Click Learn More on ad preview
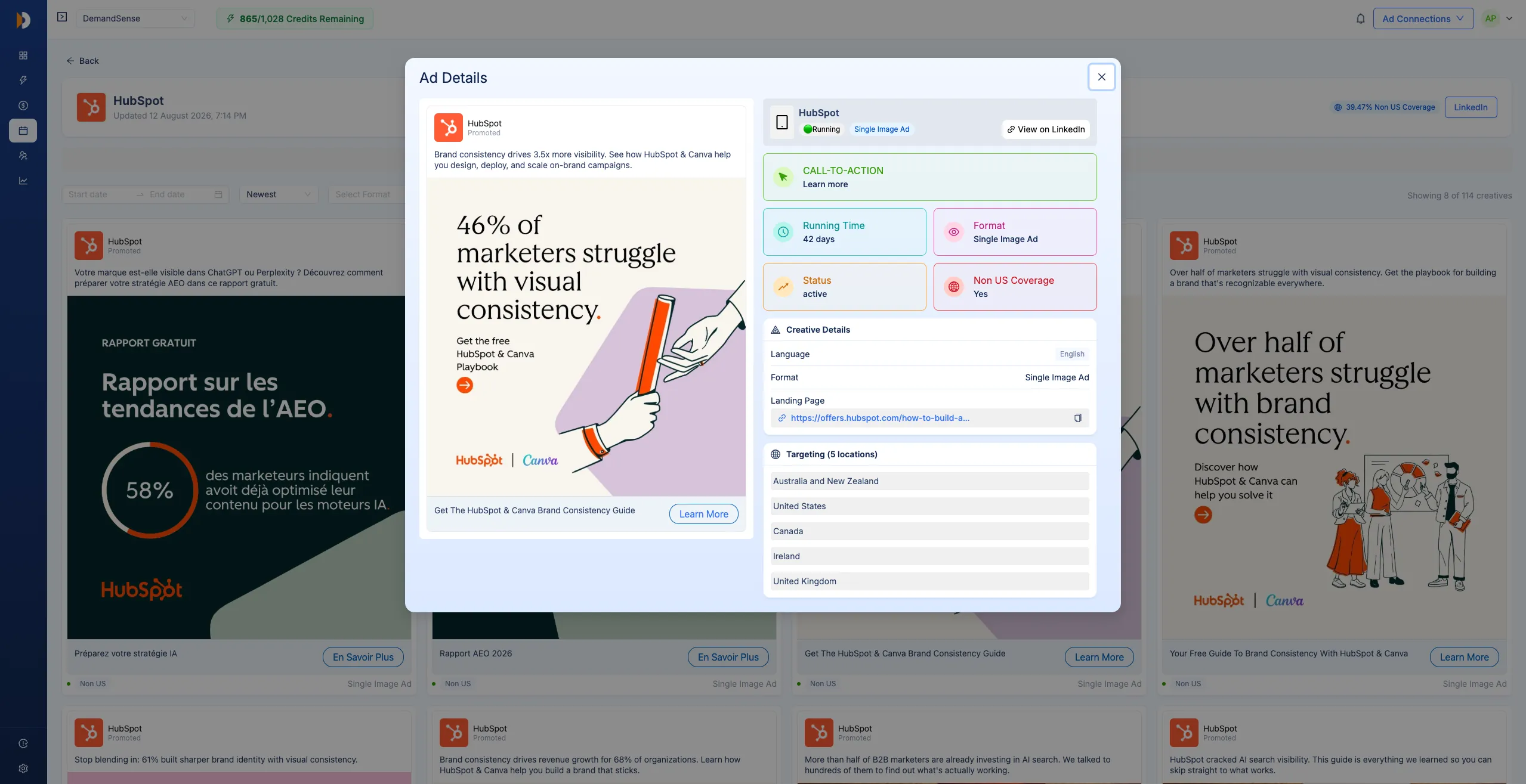The height and width of the screenshot is (784, 1526). pos(703,514)
